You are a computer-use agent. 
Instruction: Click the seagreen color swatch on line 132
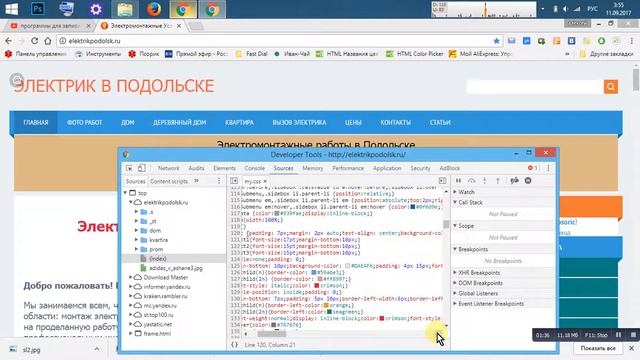(329, 312)
